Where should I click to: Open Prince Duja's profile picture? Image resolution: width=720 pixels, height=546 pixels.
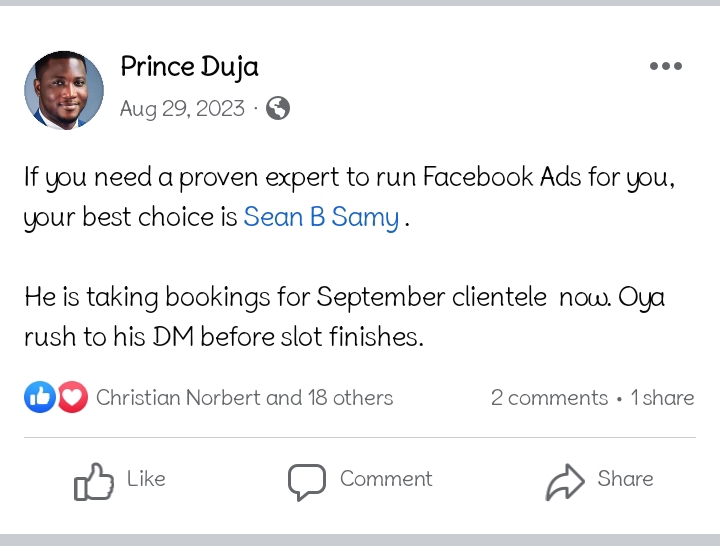coord(64,91)
